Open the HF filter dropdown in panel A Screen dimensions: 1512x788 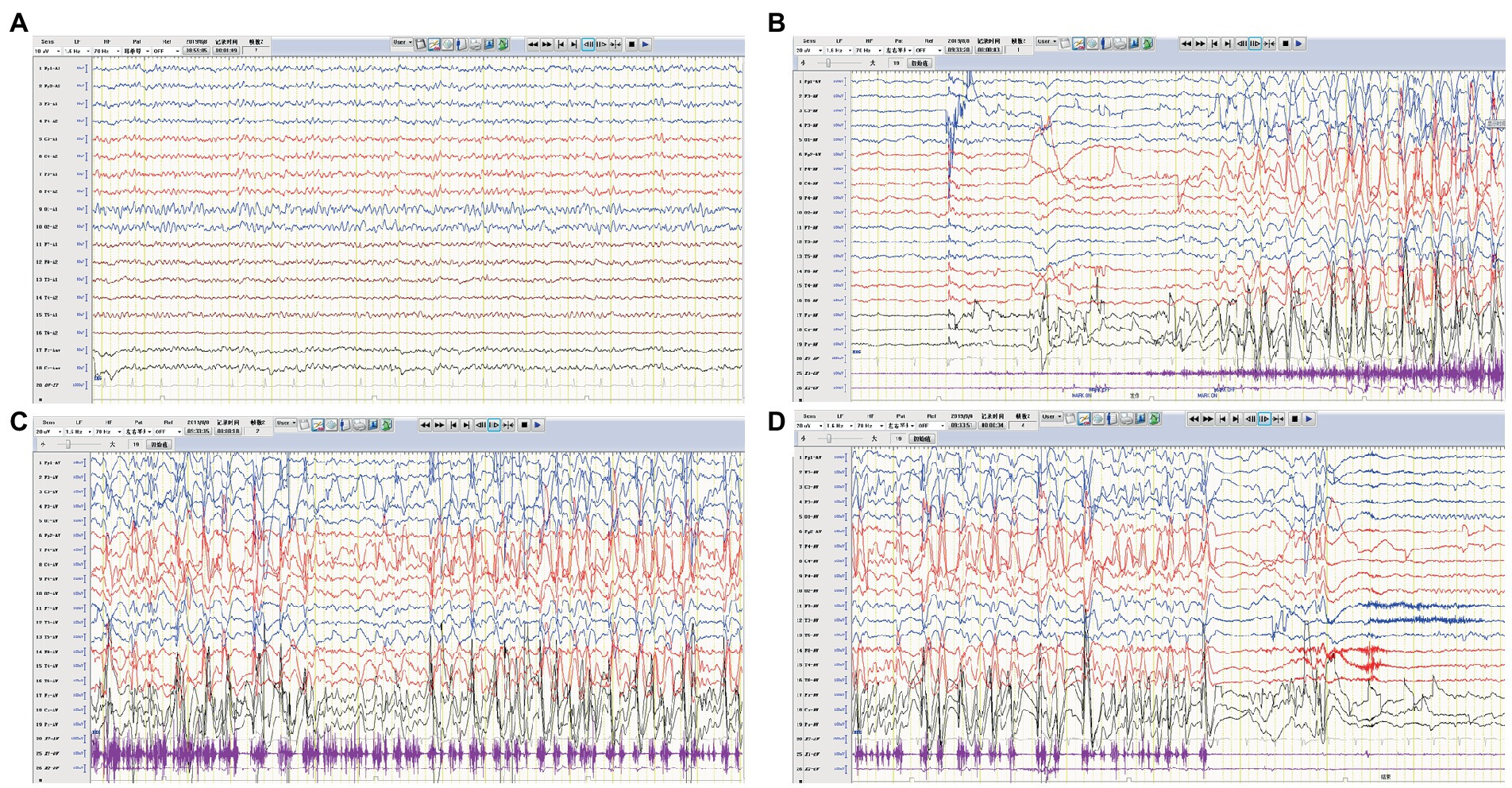(107, 51)
